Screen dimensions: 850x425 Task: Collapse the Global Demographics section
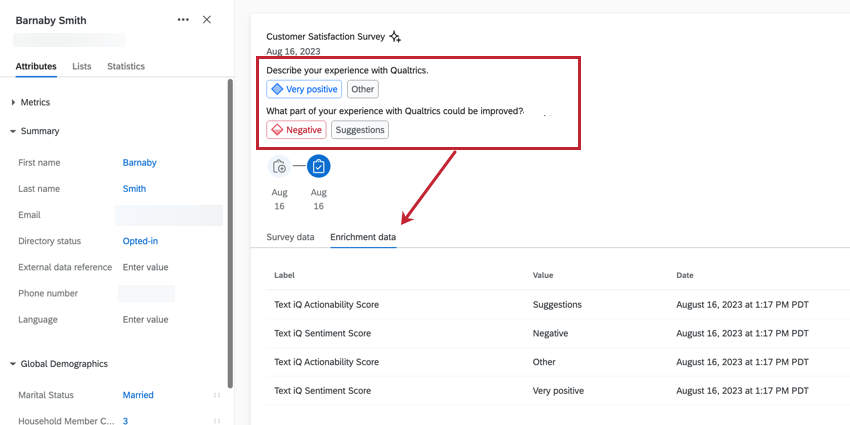point(13,364)
